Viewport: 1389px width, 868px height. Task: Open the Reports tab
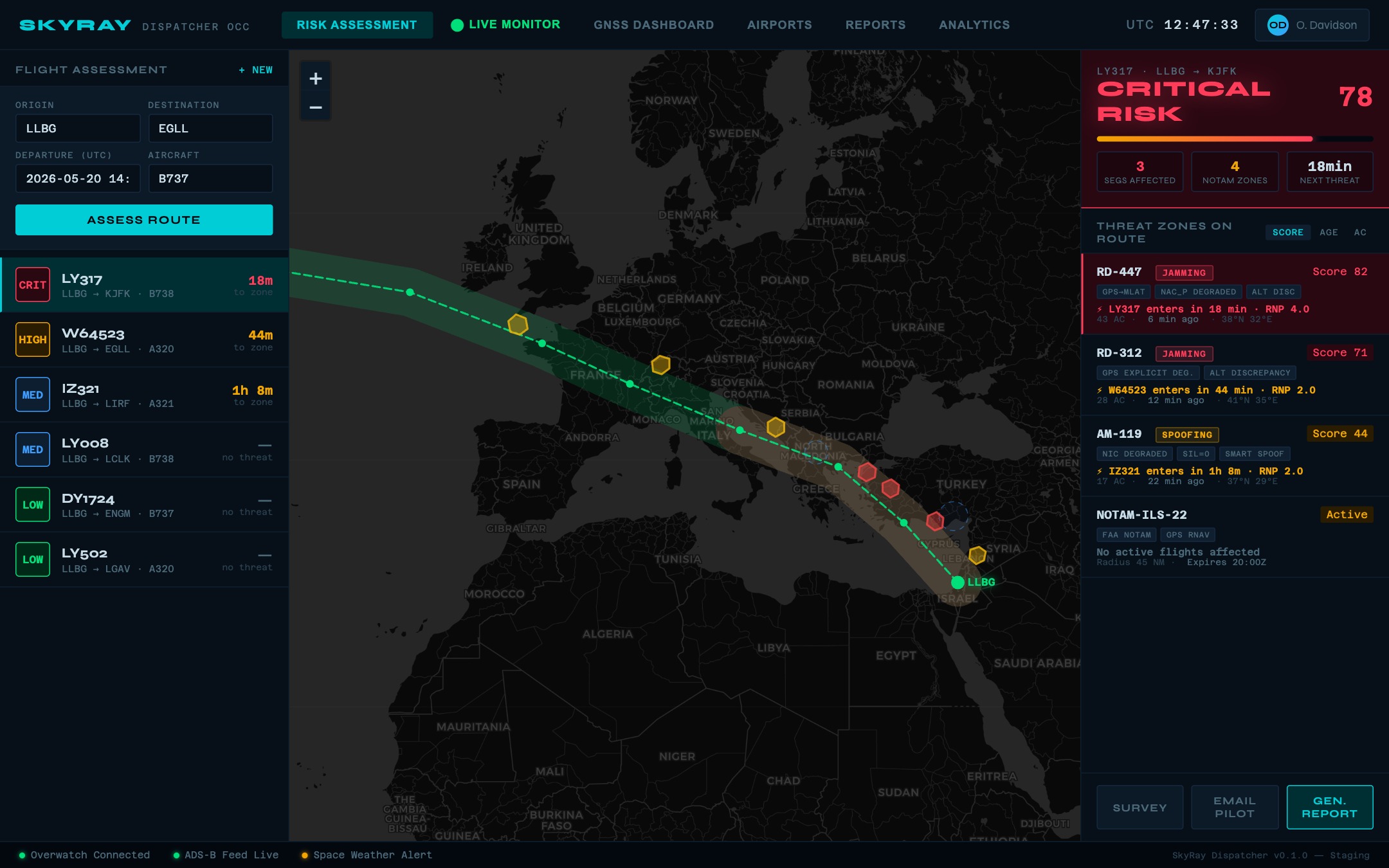click(875, 25)
